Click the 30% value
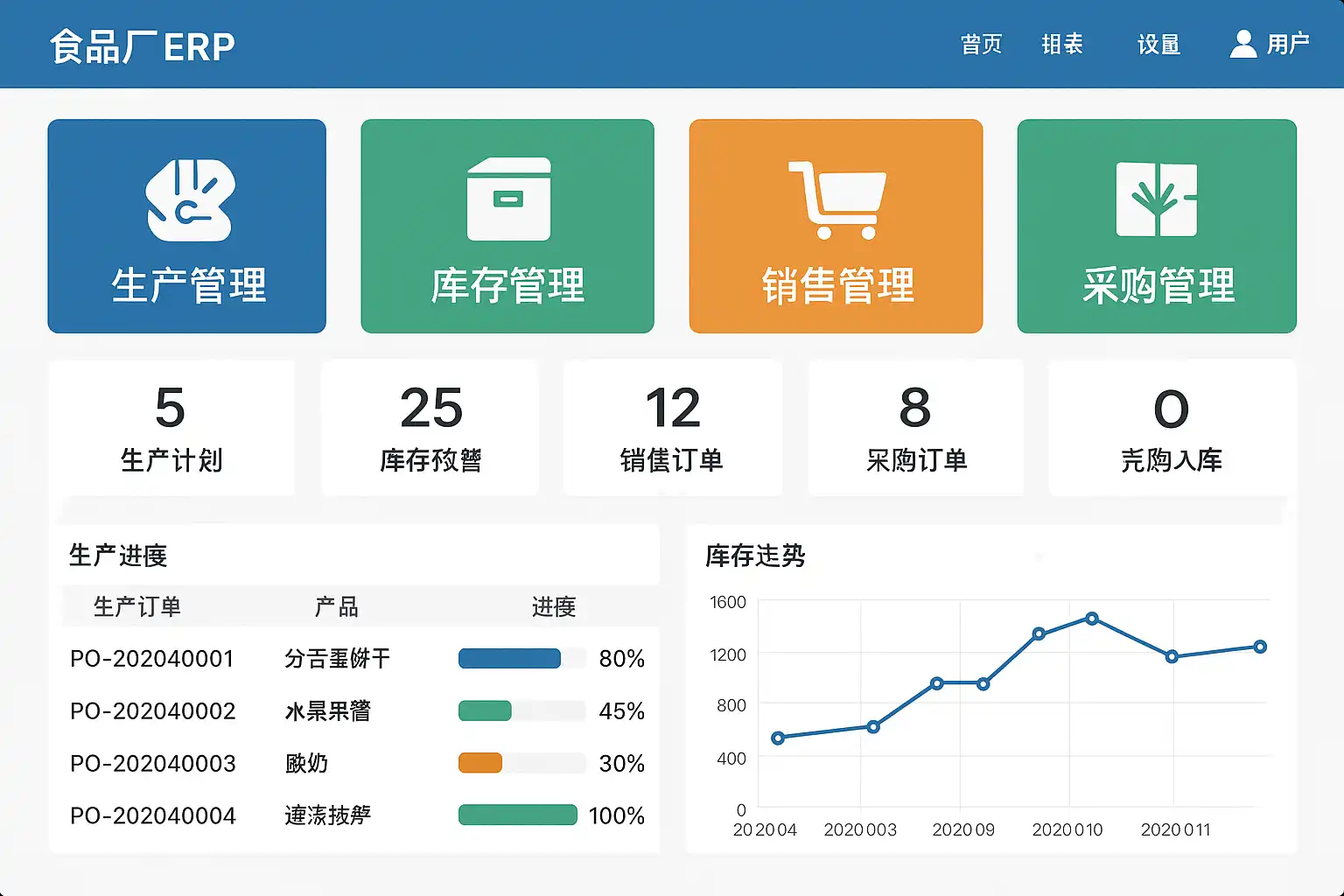The width and height of the screenshot is (1344, 896). tap(622, 763)
